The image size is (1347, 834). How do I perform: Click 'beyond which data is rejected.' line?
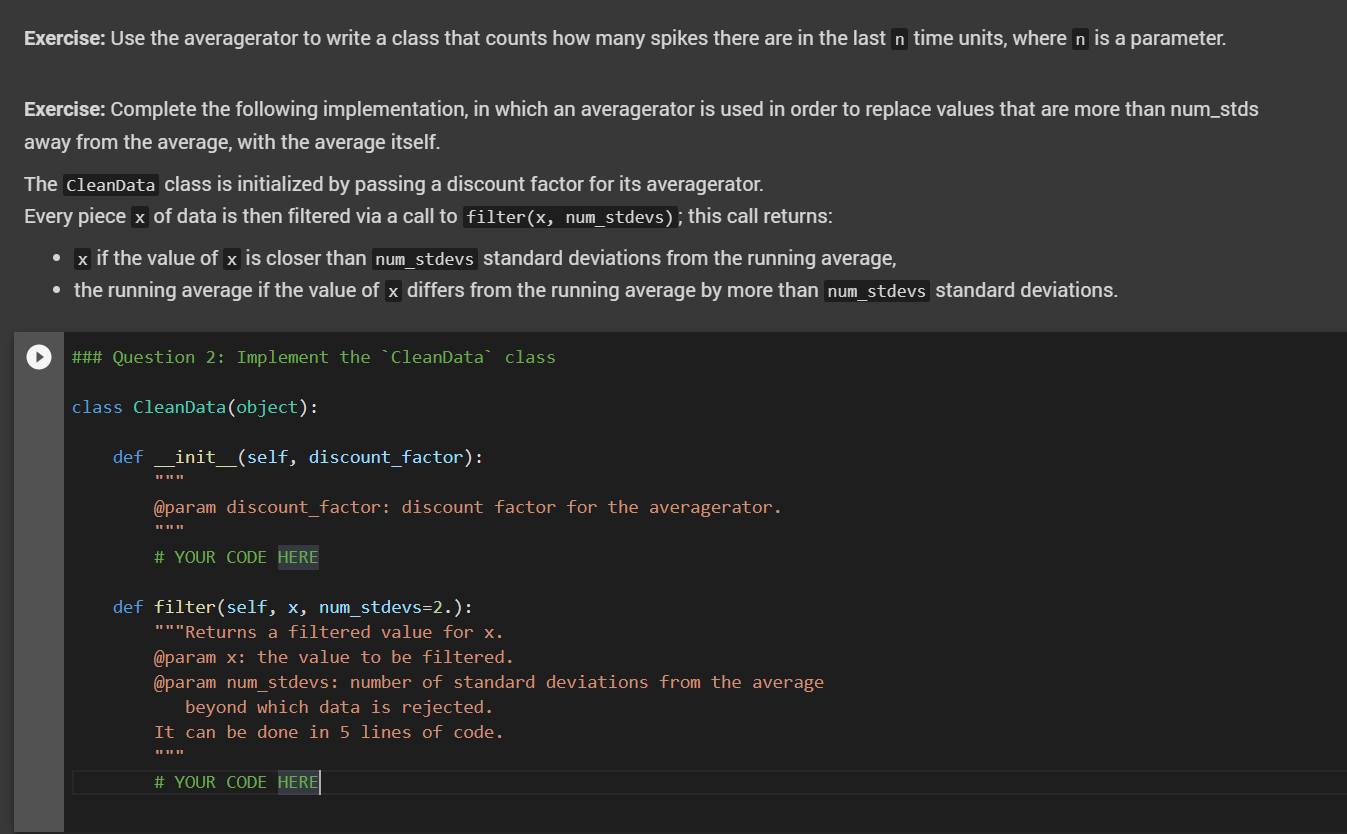click(339, 707)
